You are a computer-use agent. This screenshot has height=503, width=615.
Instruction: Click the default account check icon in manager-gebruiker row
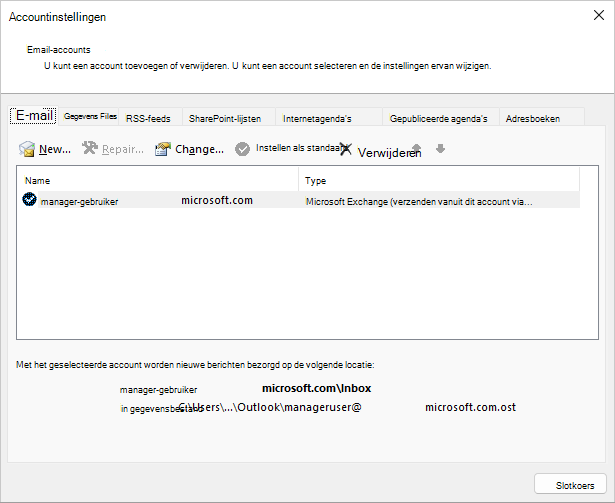click(x=29, y=199)
